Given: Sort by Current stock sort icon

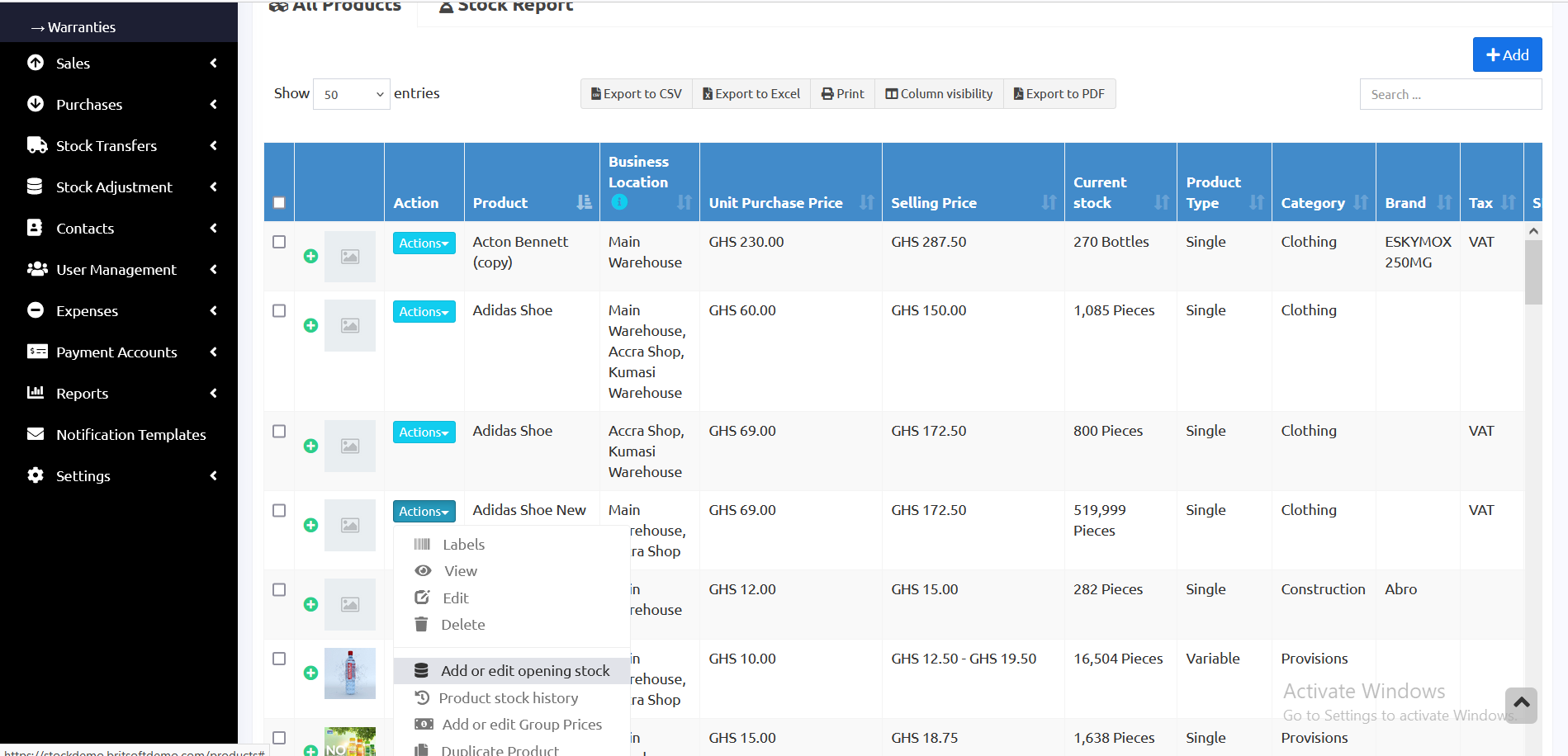Looking at the screenshot, I should (x=1161, y=202).
